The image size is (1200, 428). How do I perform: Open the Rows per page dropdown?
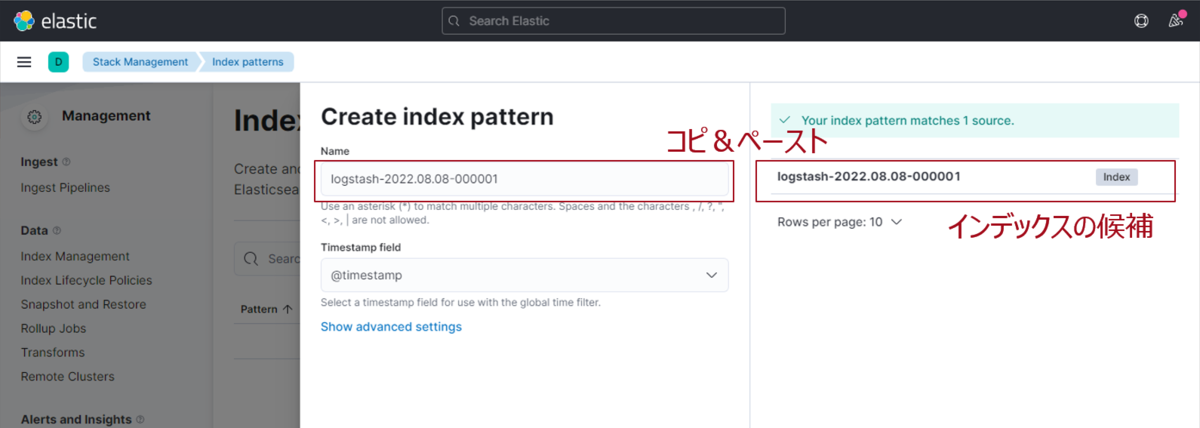point(839,222)
